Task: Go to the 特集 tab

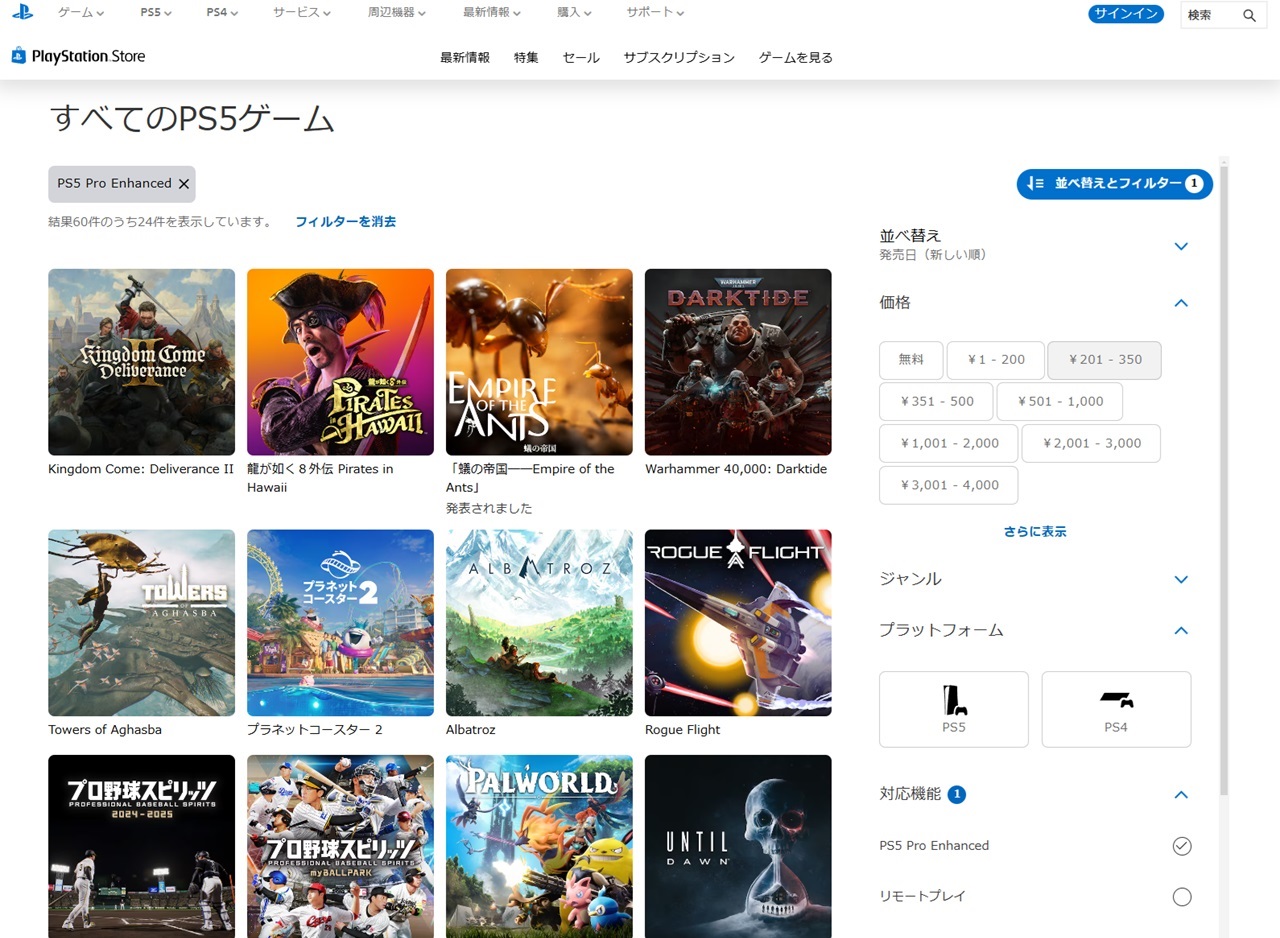Action: click(526, 58)
